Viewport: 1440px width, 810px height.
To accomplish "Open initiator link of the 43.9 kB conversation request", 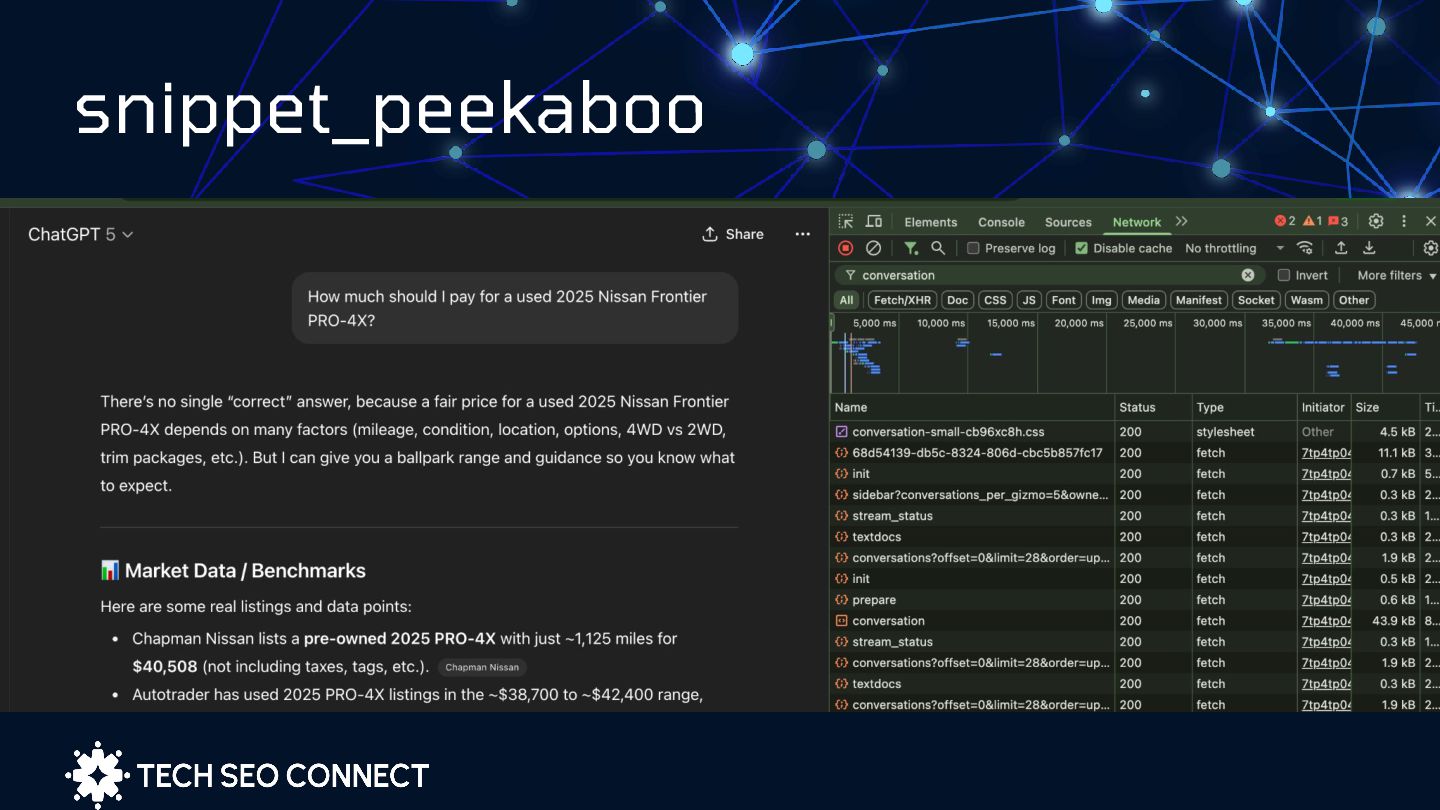I will tap(1326, 621).
